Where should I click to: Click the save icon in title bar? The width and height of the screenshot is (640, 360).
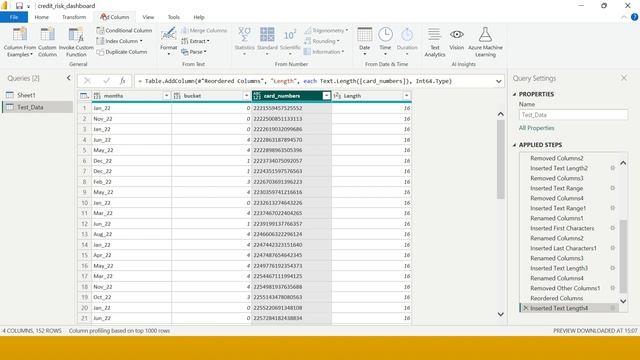[x=19, y=6]
